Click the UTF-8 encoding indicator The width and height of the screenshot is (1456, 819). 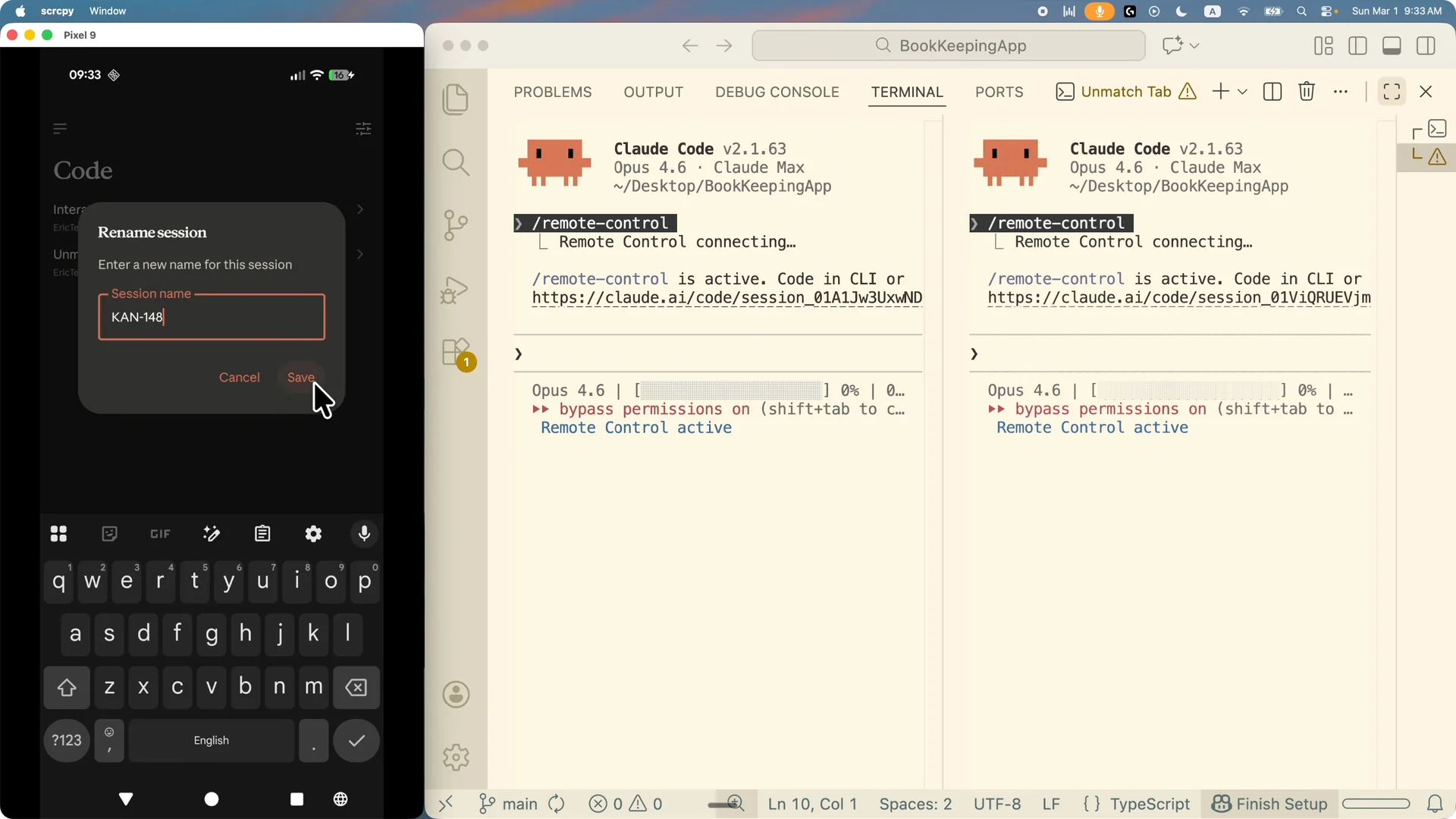(x=996, y=804)
